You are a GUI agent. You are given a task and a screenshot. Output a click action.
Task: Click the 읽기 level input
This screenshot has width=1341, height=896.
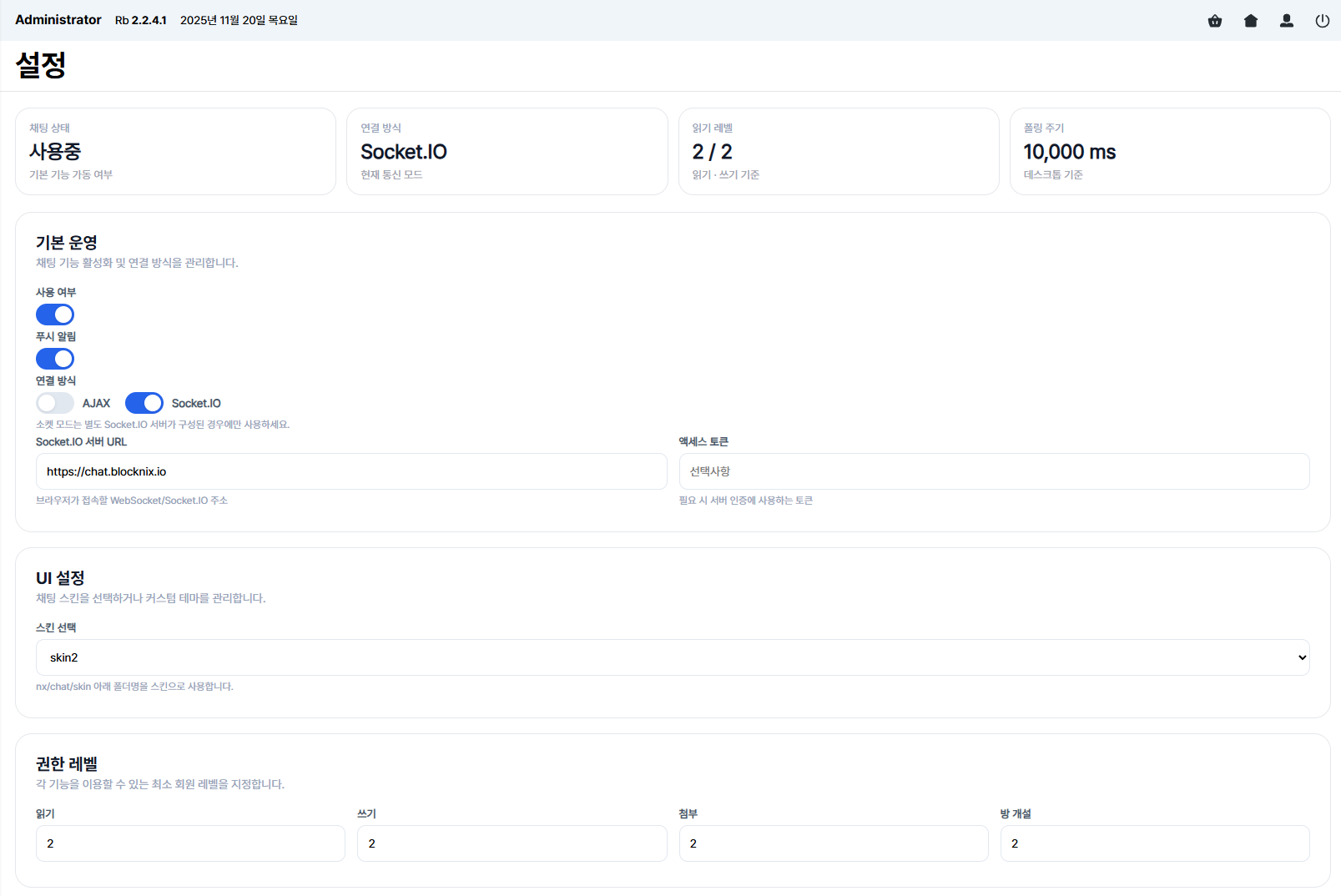coord(190,843)
